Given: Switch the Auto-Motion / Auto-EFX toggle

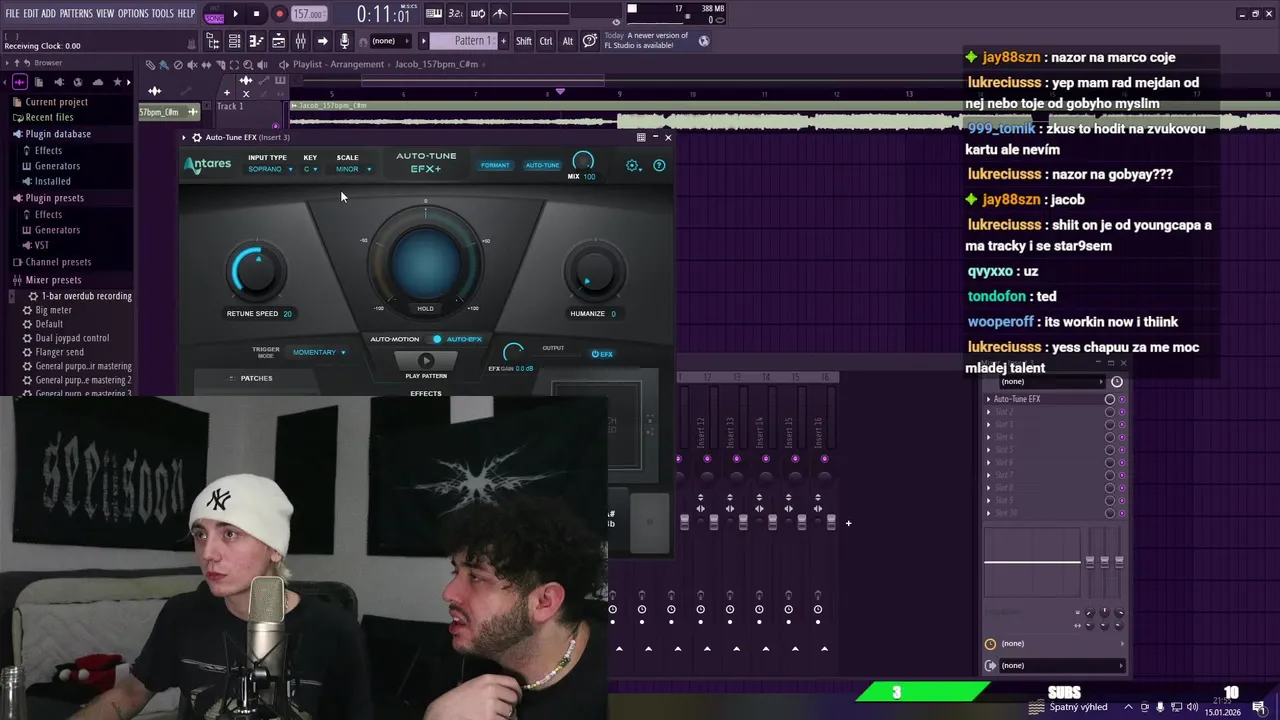Looking at the screenshot, I should click(x=436, y=339).
